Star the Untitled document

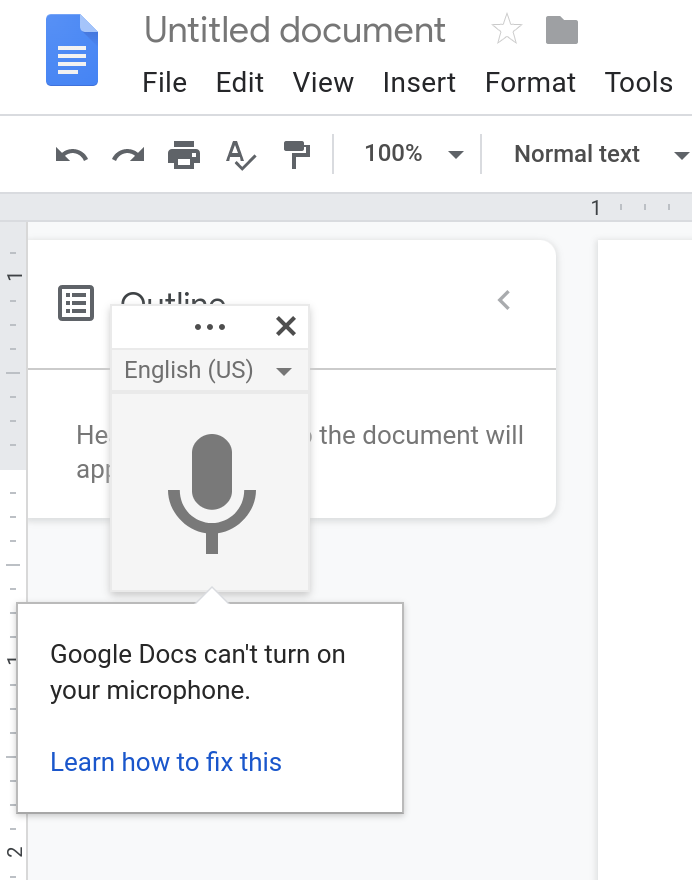click(506, 29)
